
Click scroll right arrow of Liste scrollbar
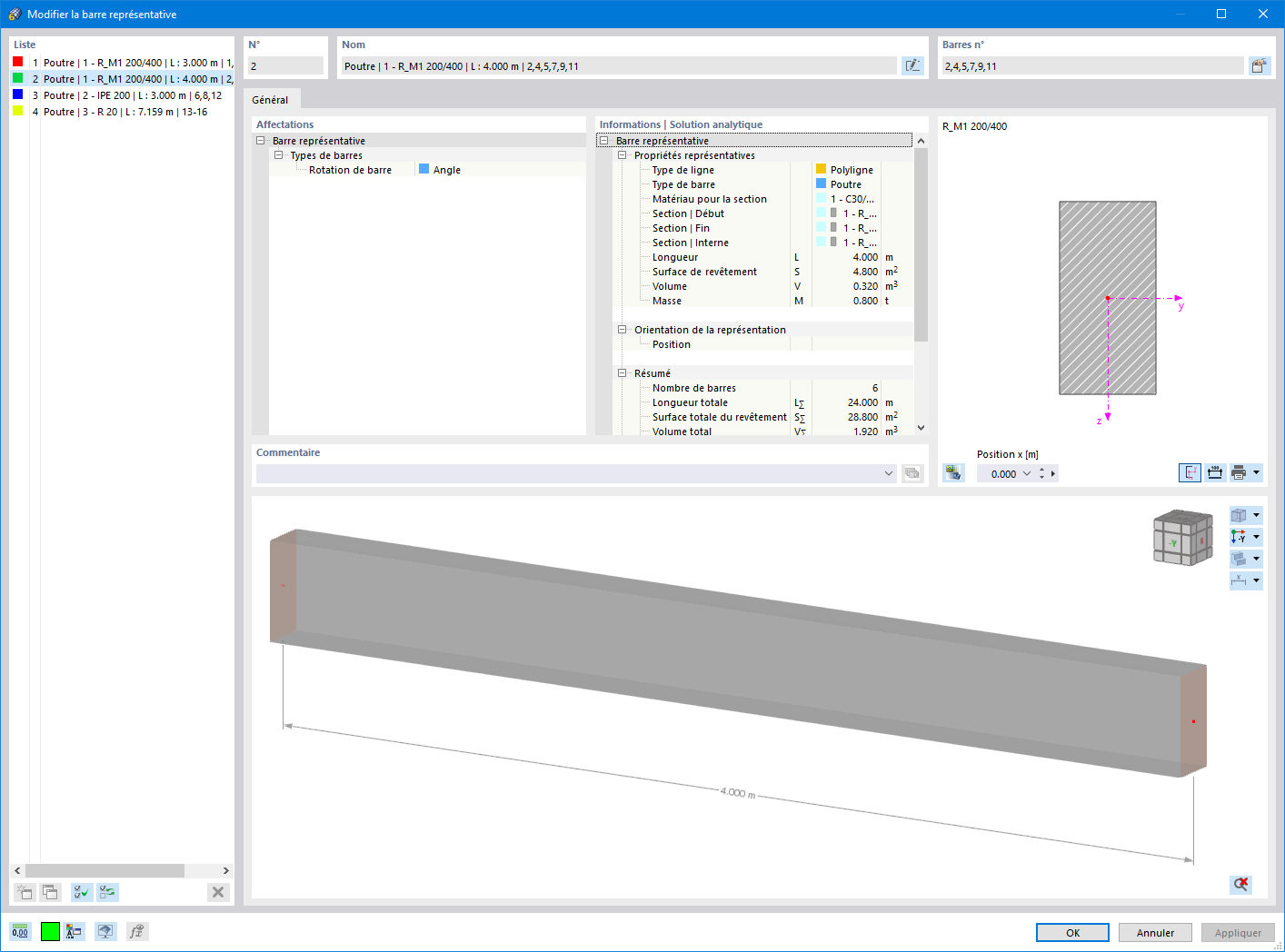coord(226,870)
